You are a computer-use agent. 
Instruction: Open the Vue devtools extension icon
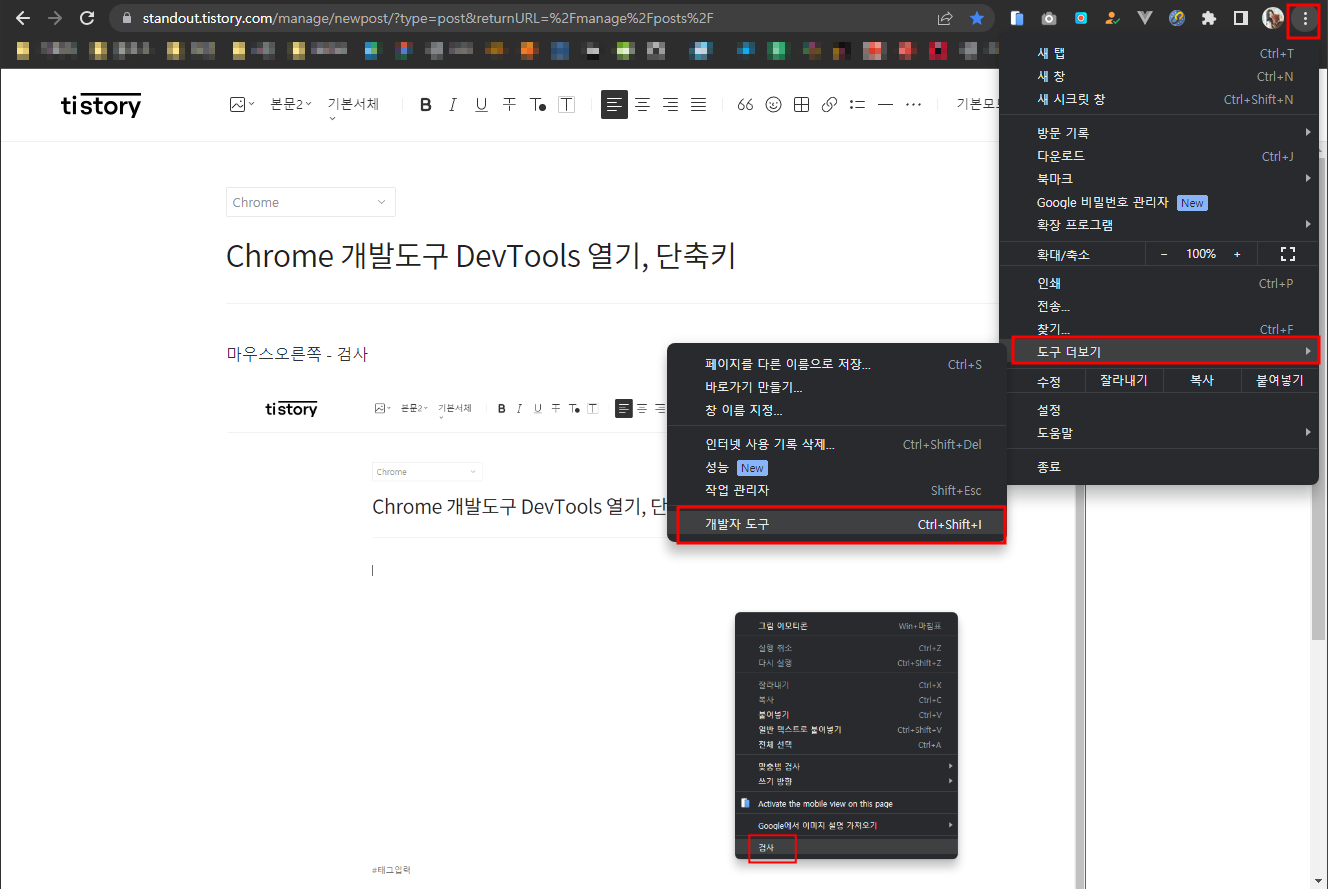(1145, 18)
